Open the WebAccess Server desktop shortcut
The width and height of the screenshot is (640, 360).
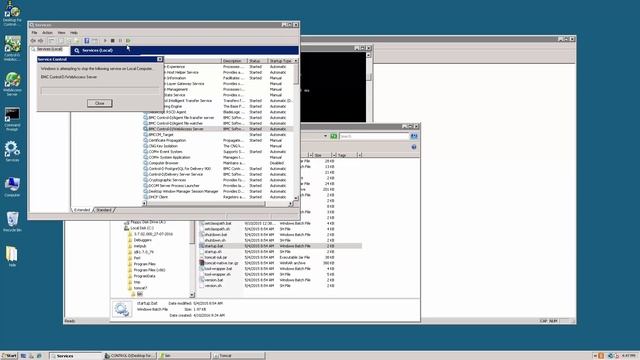(12, 84)
